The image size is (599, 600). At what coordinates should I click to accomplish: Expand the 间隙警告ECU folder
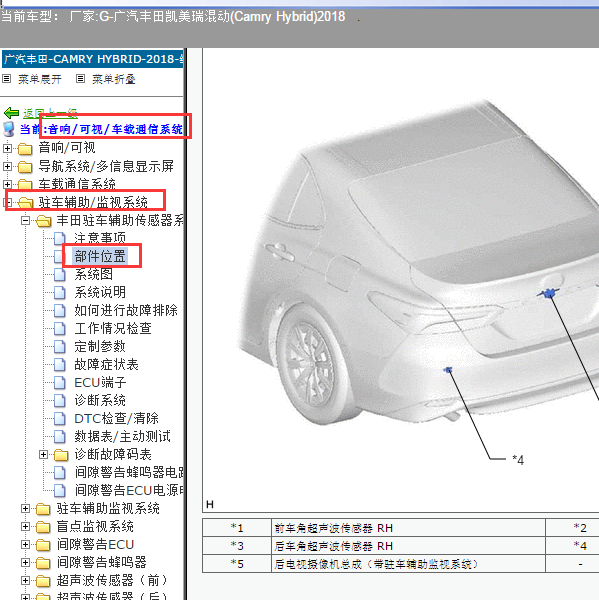25,545
